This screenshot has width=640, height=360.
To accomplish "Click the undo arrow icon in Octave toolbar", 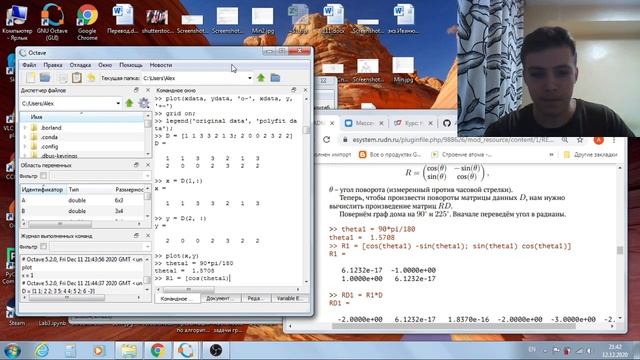I will click(91, 78).
